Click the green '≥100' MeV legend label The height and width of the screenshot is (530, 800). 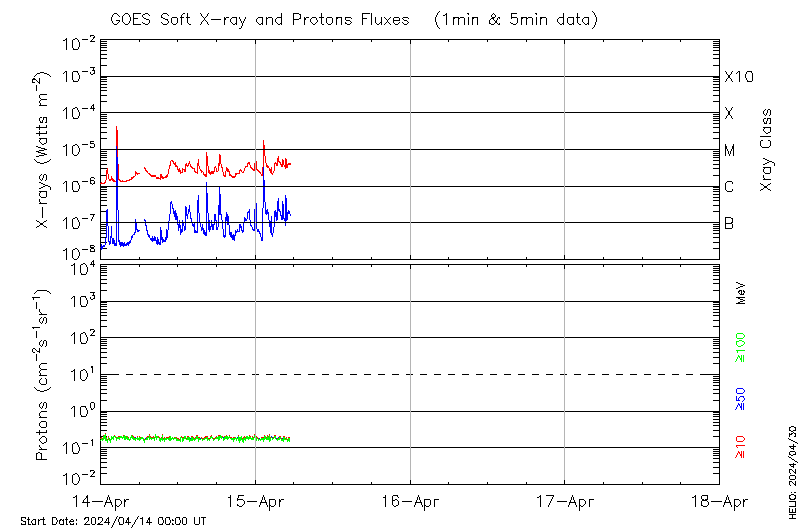pos(741,348)
